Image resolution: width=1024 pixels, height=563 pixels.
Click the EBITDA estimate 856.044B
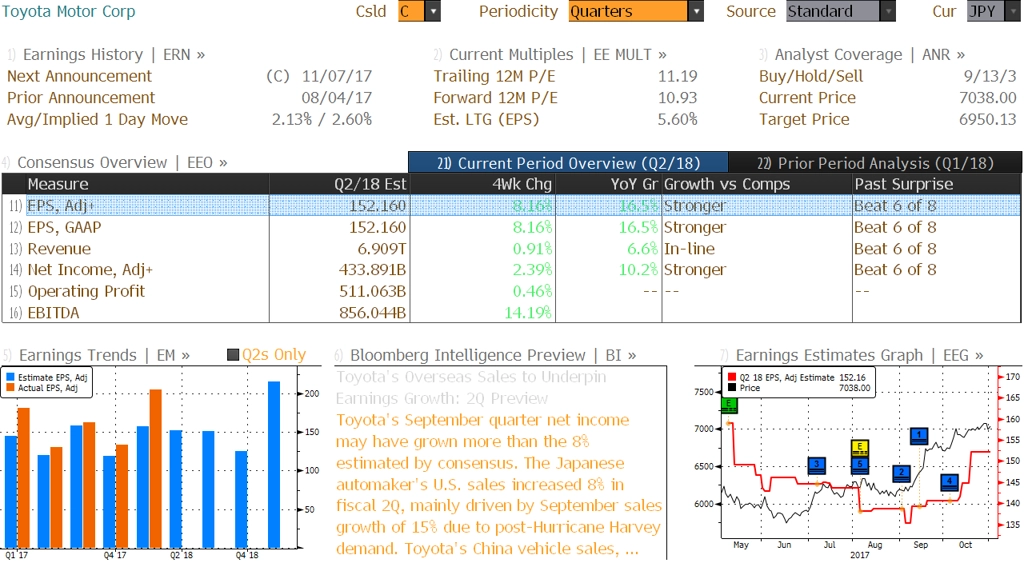pos(372,313)
